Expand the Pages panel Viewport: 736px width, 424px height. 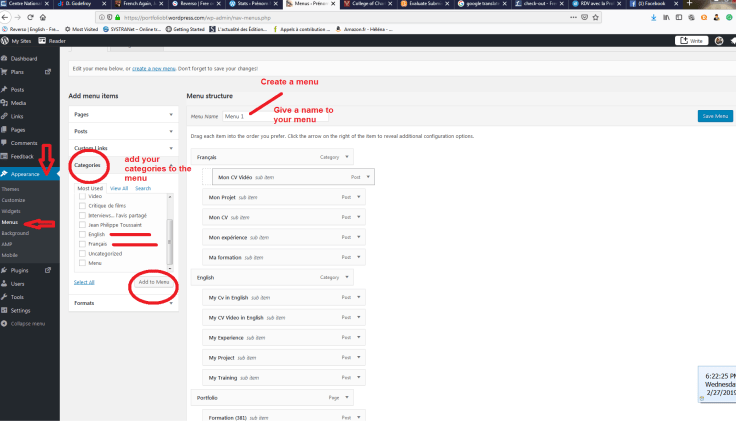[x=121, y=115]
